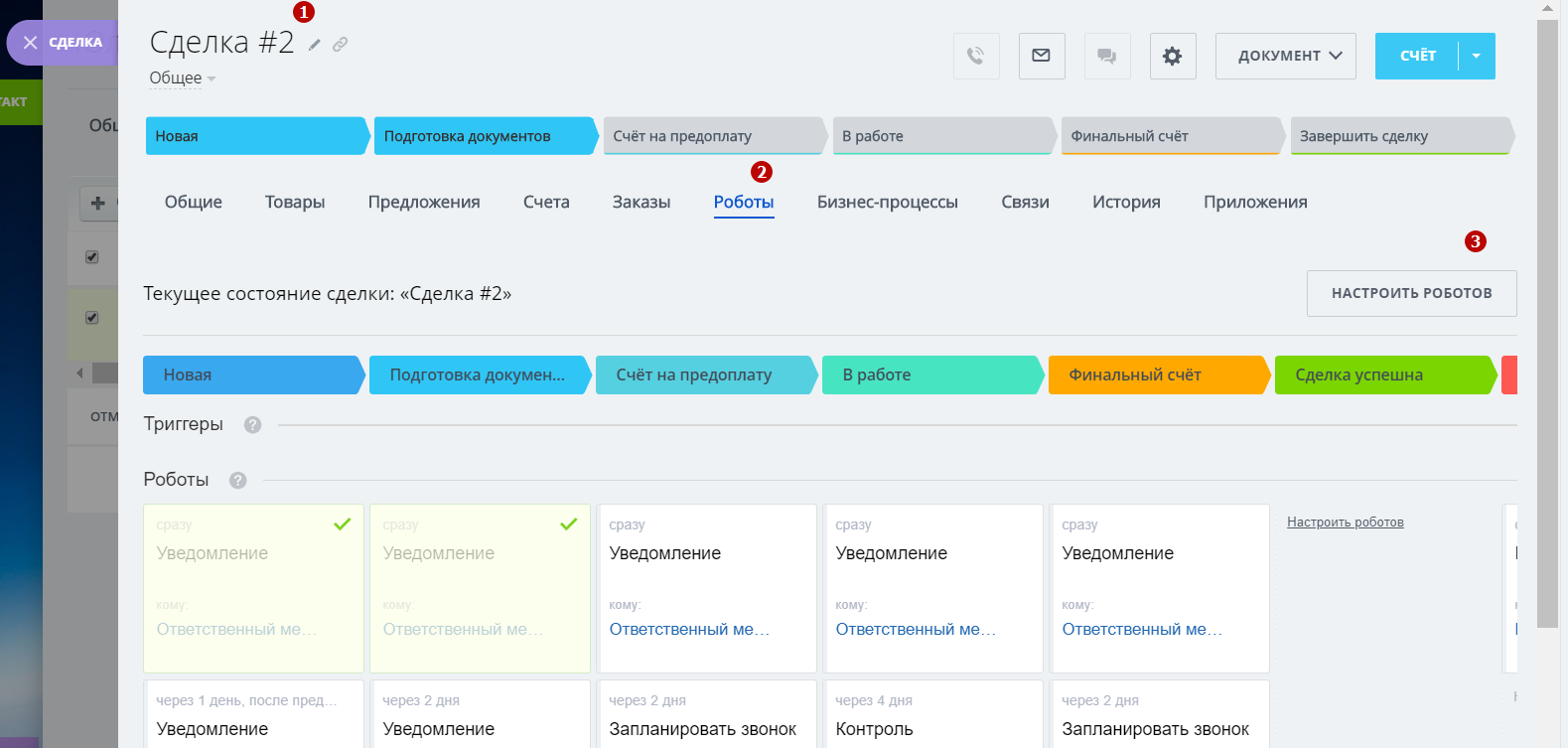This screenshot has height=748, width=1568.
Task: Click the copy link icon near title
Action: pyautogui.click(x=340, y=45)
